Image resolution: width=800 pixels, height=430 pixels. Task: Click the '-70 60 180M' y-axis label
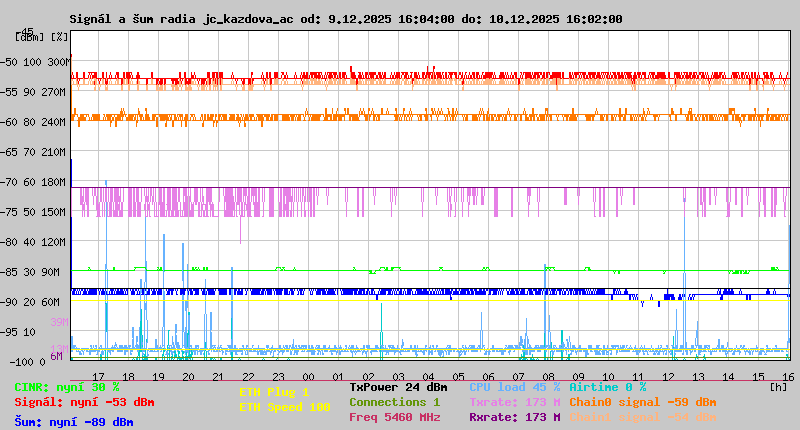click(x=34, y=182)
